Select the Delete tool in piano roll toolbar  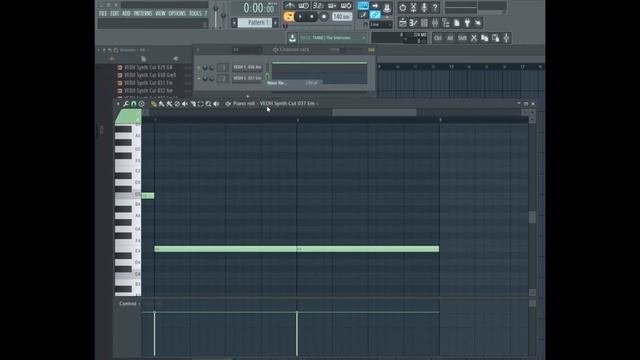coord(177,104)
